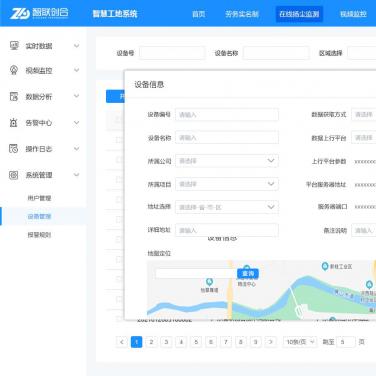376x376 pixels.
Task: Open the 首页 top navigation tab
Action: (199, 14)
